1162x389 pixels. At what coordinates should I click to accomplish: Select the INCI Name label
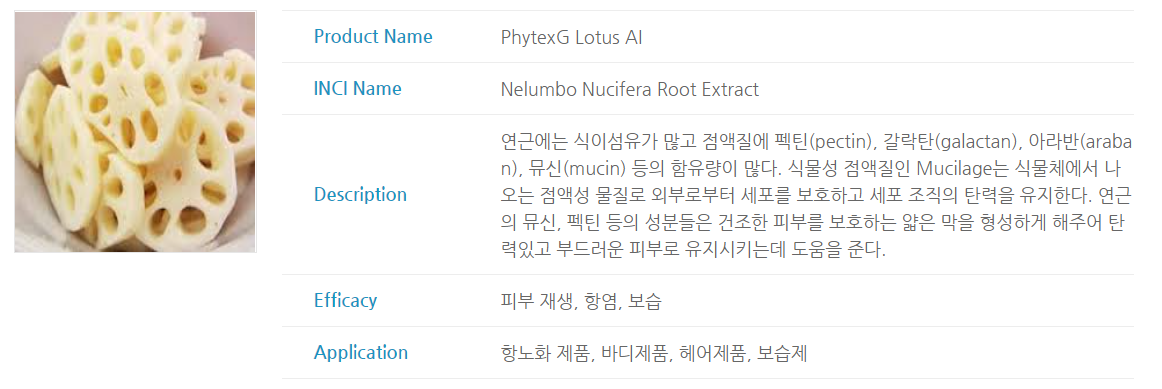point(357,89)
